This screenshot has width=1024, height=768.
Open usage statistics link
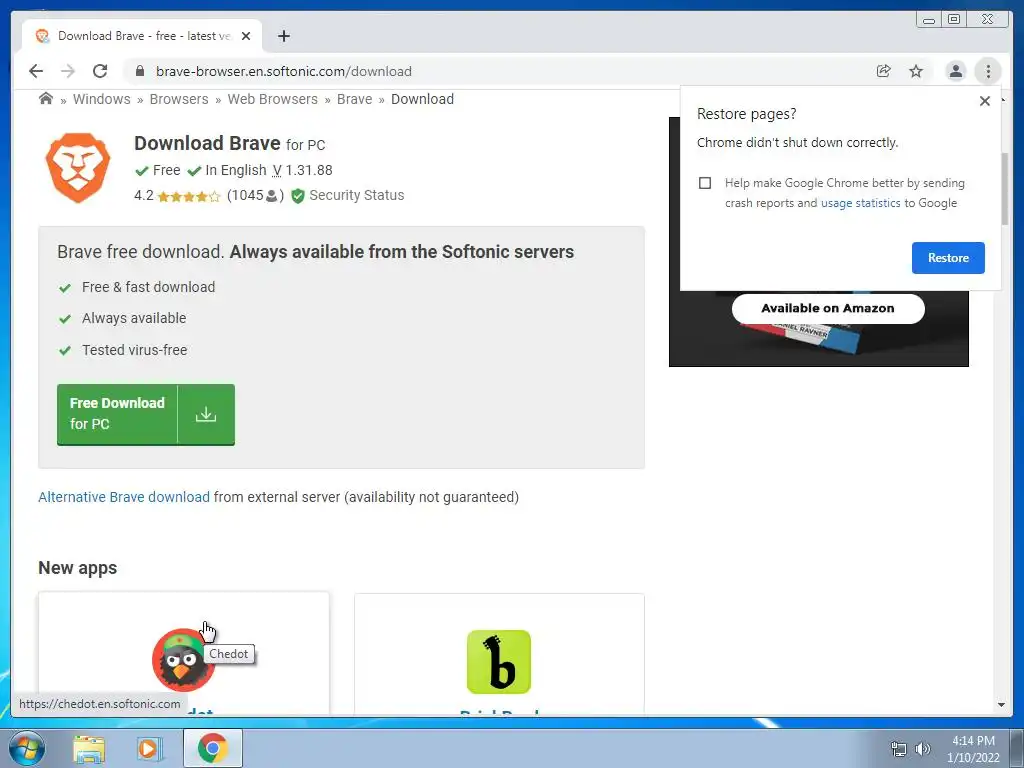860,203
